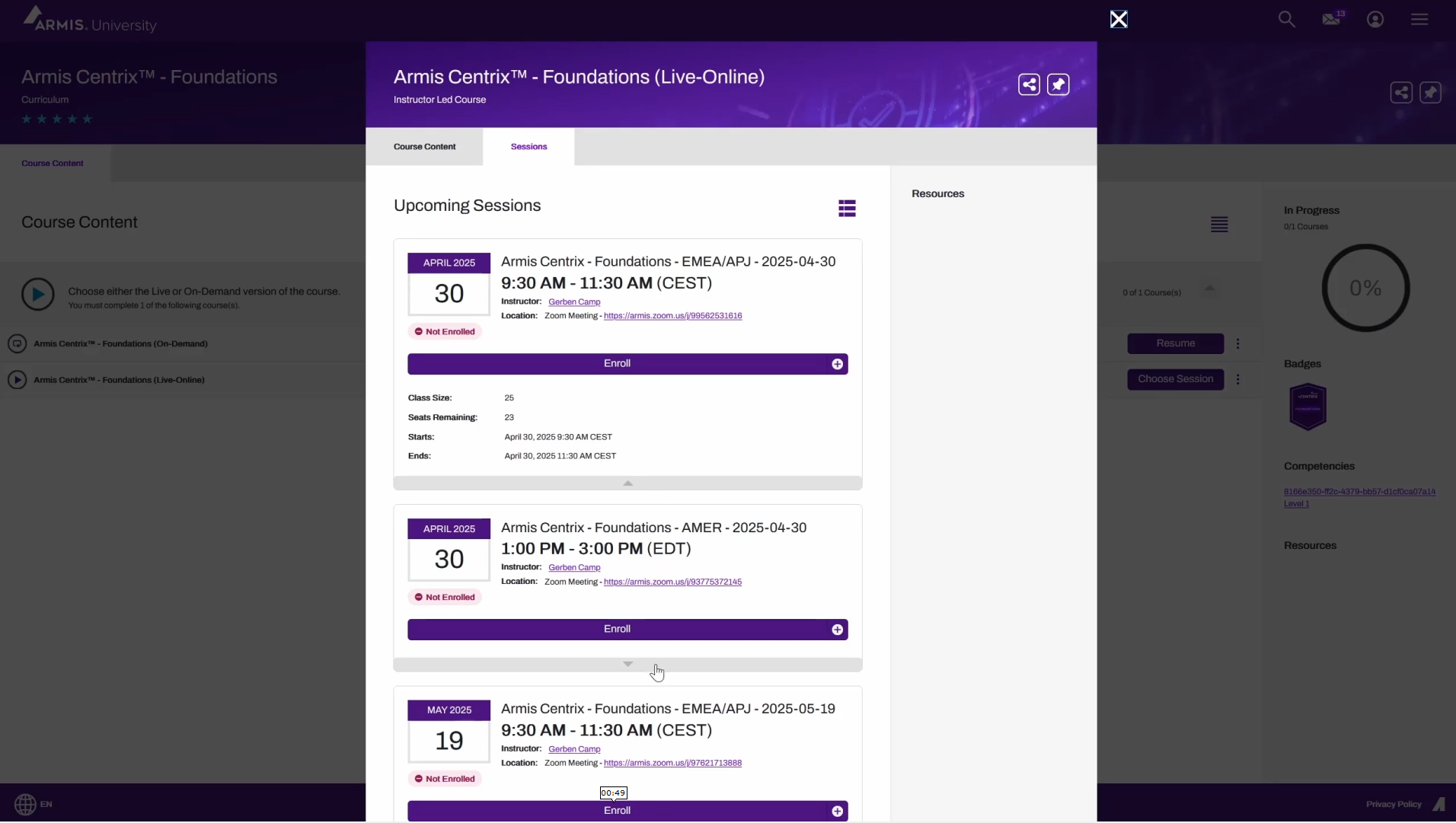Viewport: 1456px width, 823px height.
Task: Click the background page pin icon
Action: point(1430,93)
